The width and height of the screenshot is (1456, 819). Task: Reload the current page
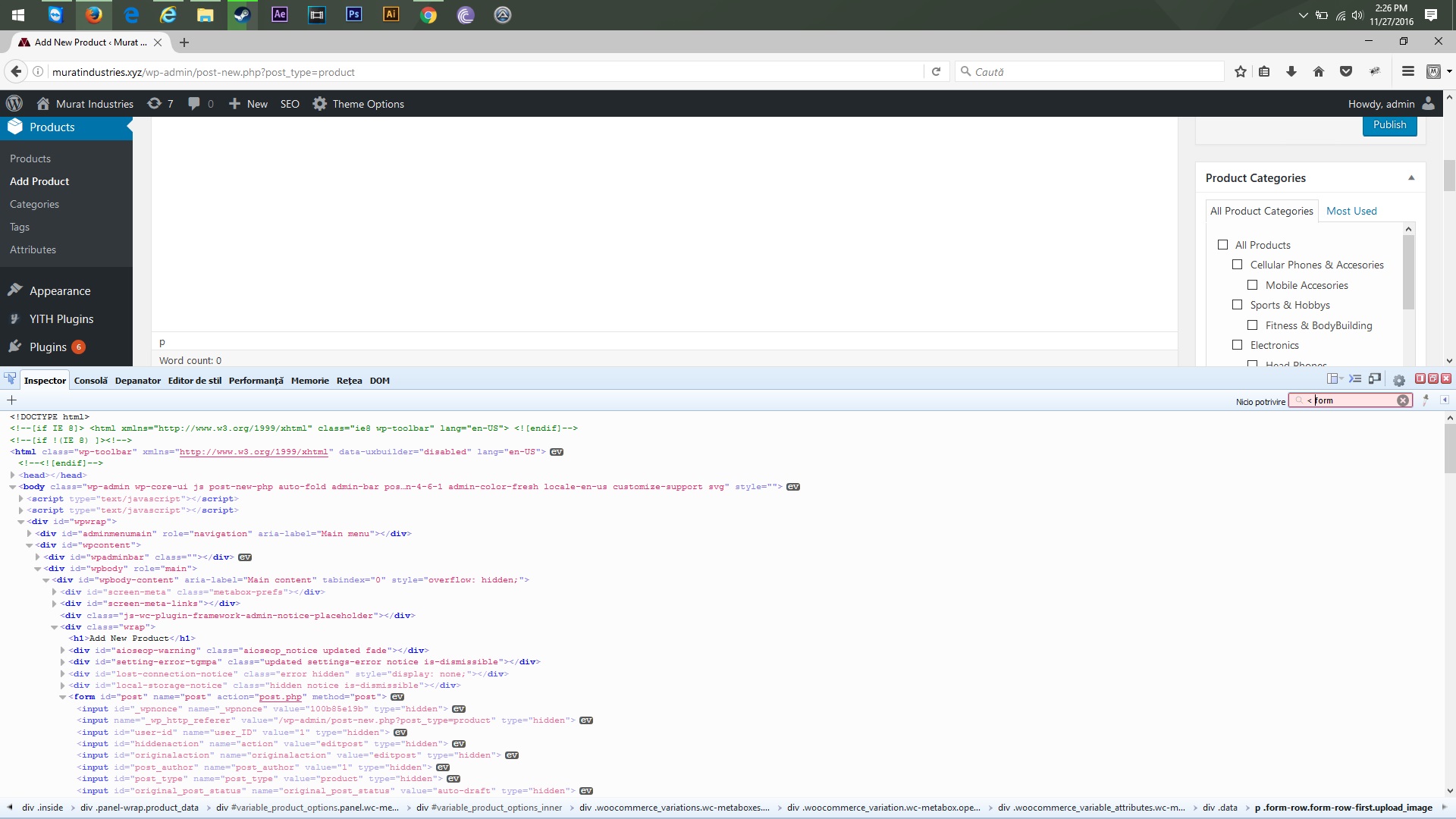coord(936,71)
